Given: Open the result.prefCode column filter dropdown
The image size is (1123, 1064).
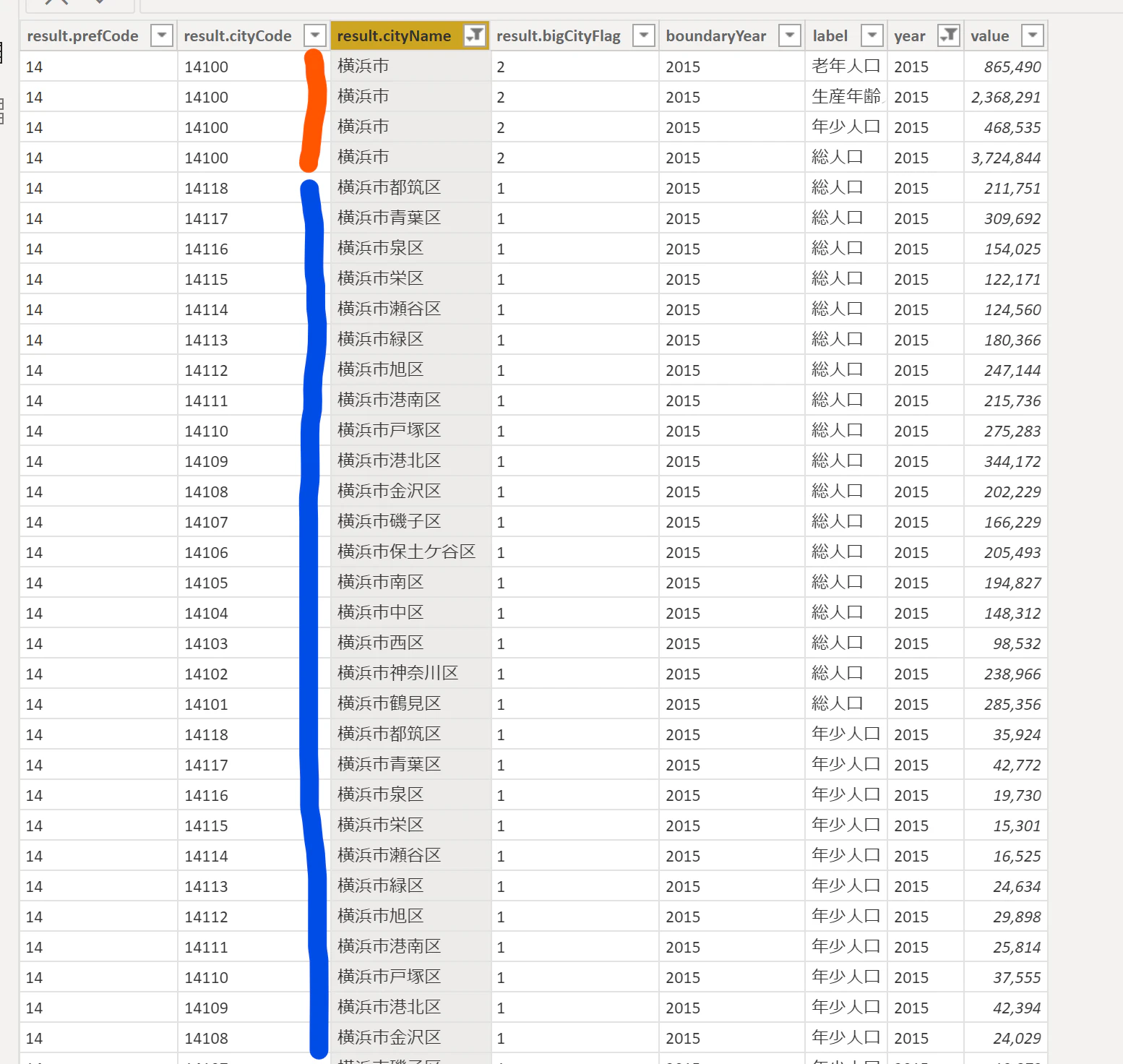Looking at the screenshot, I should point(162,35).
